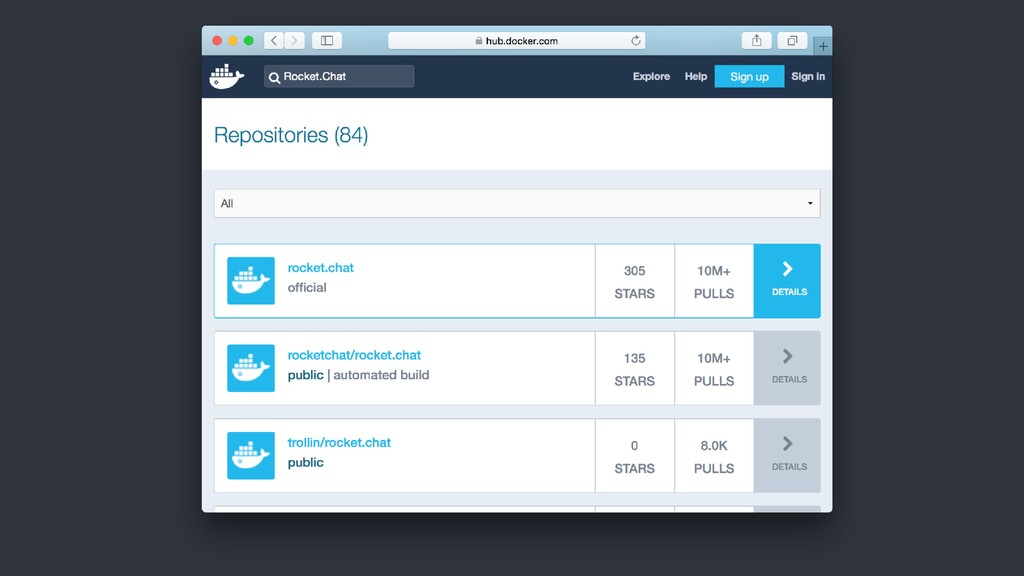This screenshot has height=576, width=1024.
Task: Open the Safari share button
Action: tap(756, 40)
